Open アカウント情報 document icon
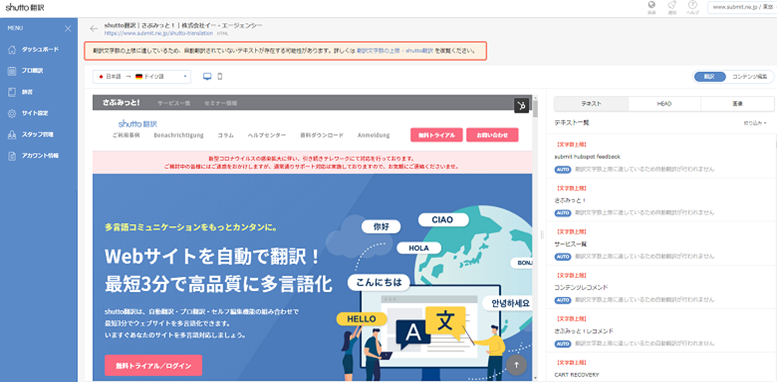Image resolution: width=777 pixels, height=382 pixels. 12,156
